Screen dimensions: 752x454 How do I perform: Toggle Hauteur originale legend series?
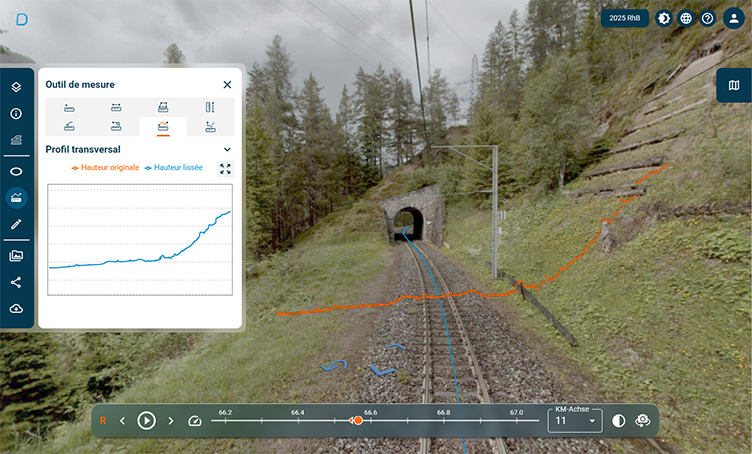[x=106, y=168]
